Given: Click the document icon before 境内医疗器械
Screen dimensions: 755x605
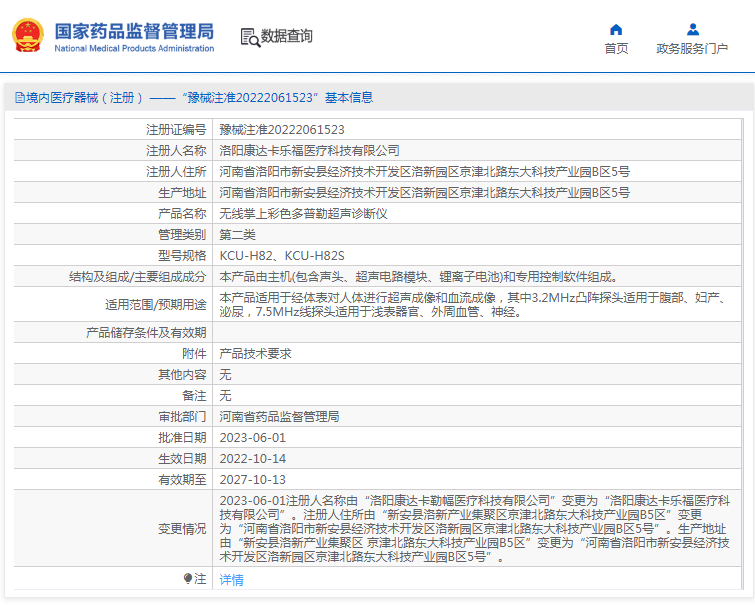Looking at the screenshot, I should click(20, 98).
